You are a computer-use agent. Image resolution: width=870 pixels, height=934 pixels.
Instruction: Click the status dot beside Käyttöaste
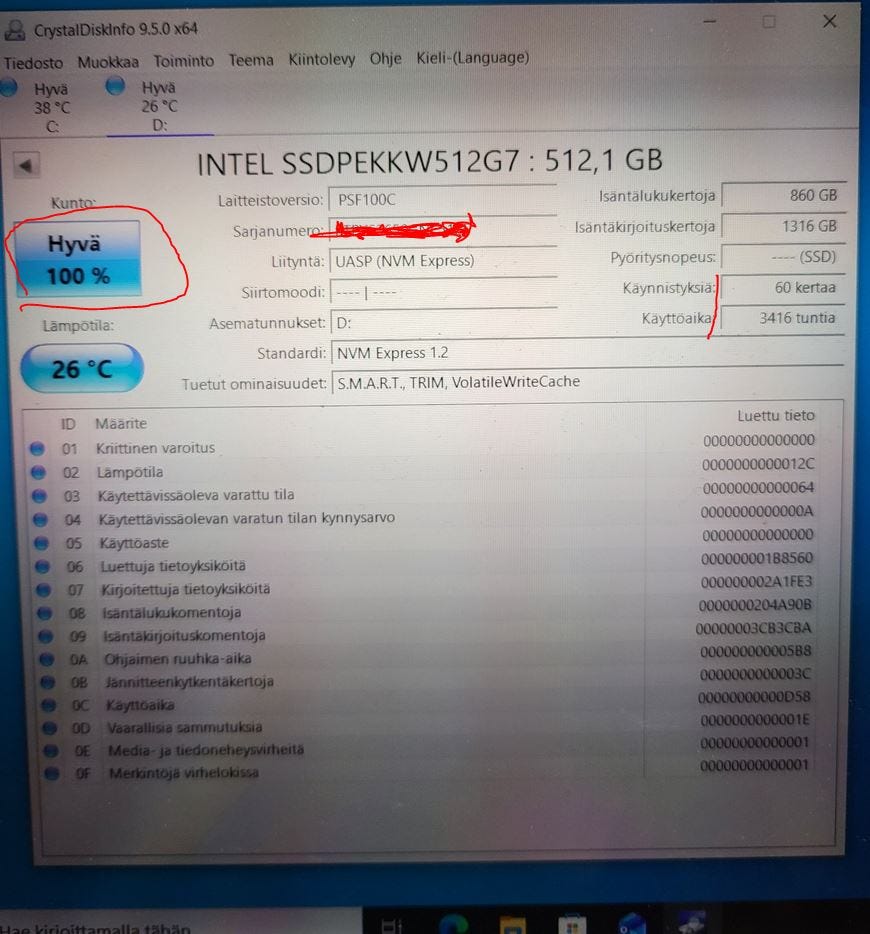pos(41,543)
